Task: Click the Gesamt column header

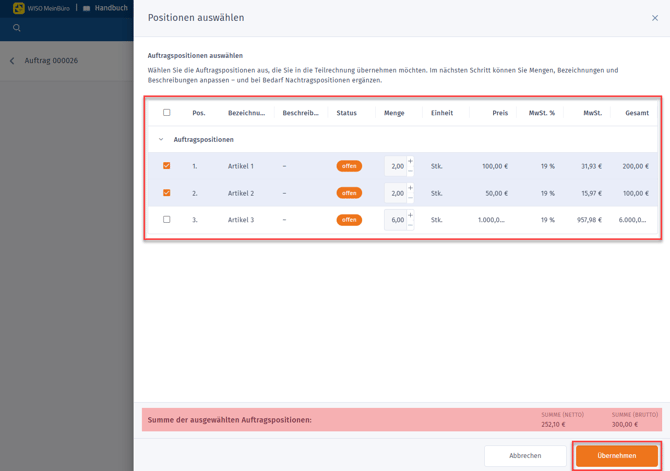Action: click(x=636, y=113)
